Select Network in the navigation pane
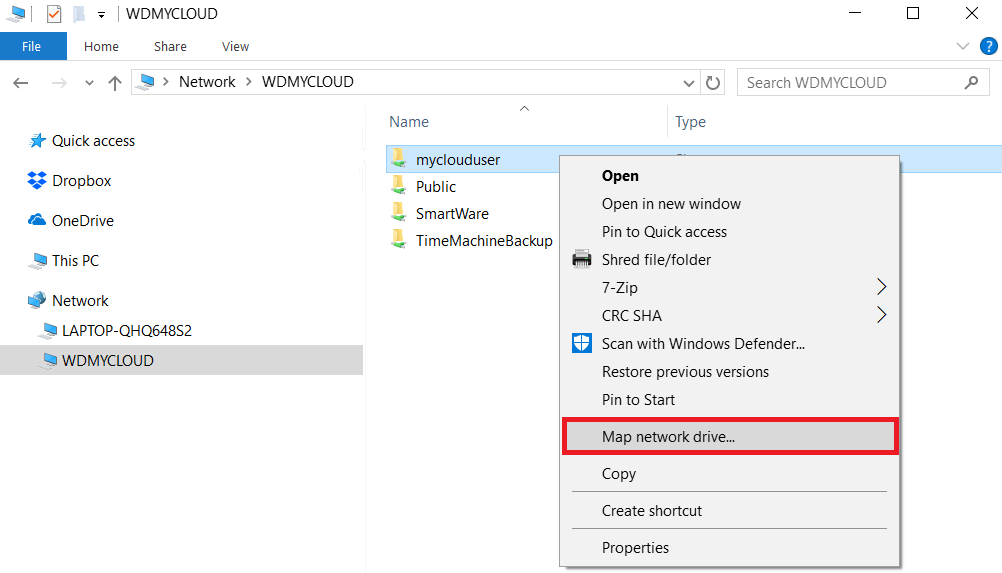The width and height of the screenshot is (1002, 573). pyautogui.click(x=80, y=300)
